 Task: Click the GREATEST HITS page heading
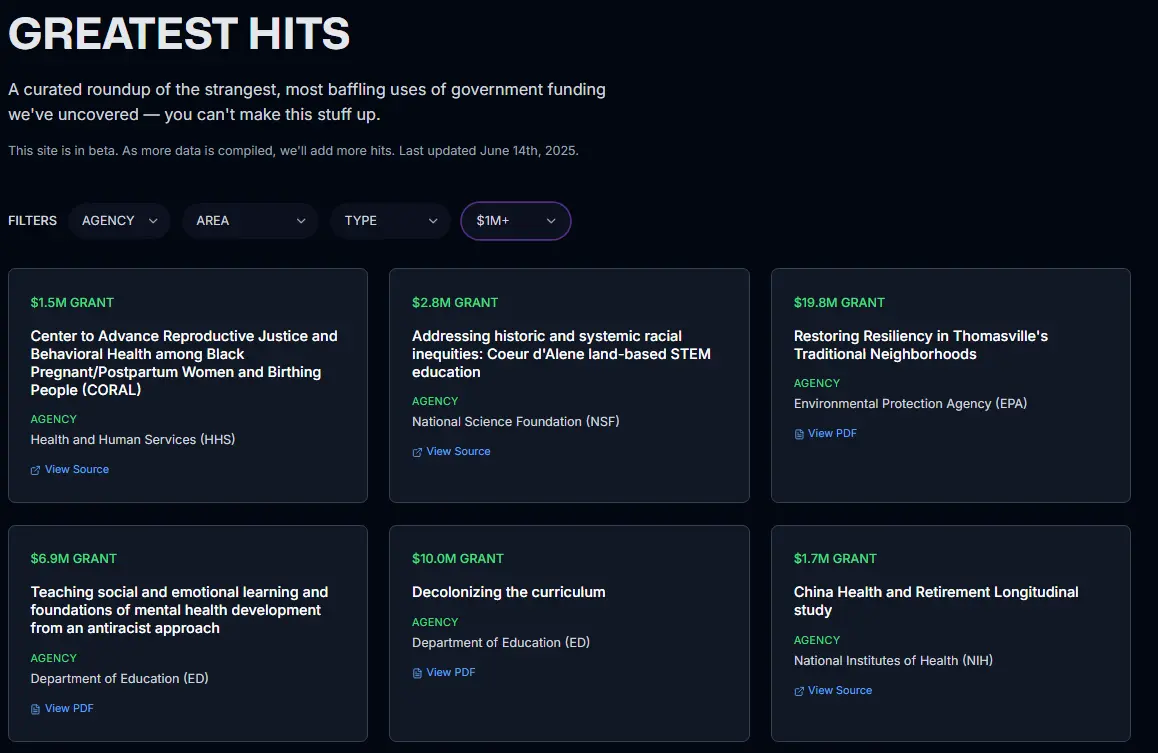pos(179,34)
